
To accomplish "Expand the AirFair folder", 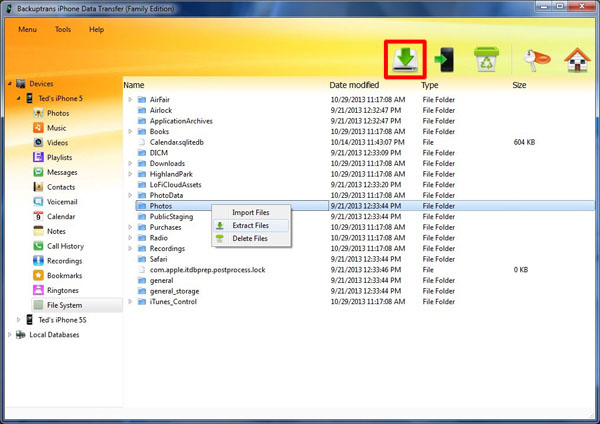I will point(130,99).
